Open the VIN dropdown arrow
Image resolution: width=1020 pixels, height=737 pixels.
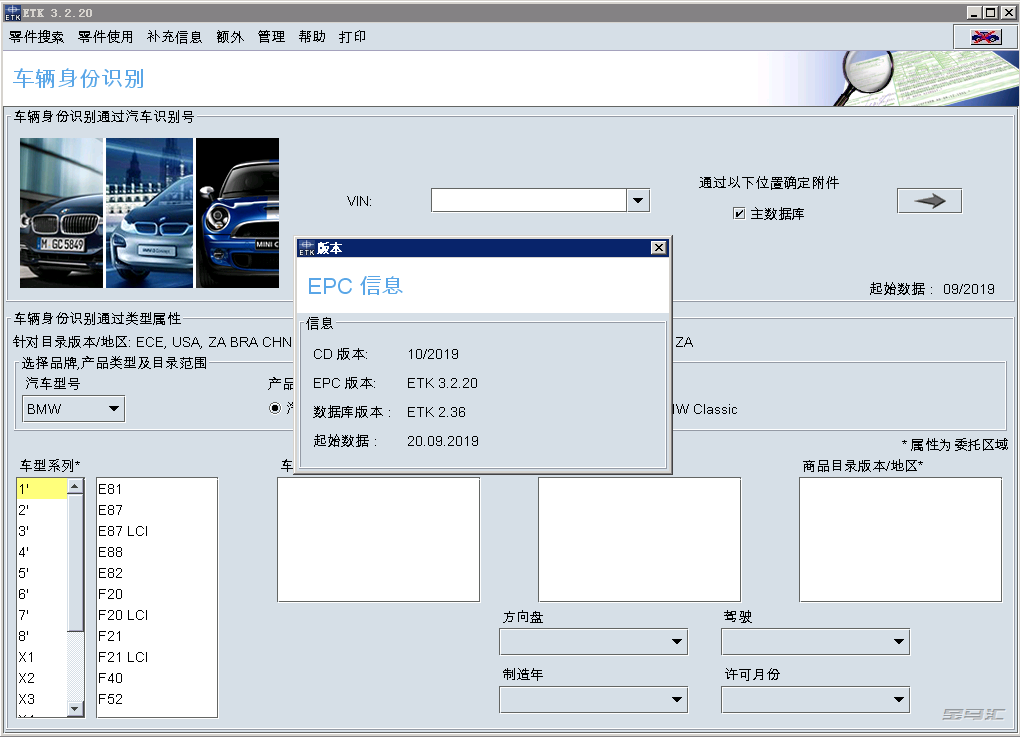pos(638,200)
